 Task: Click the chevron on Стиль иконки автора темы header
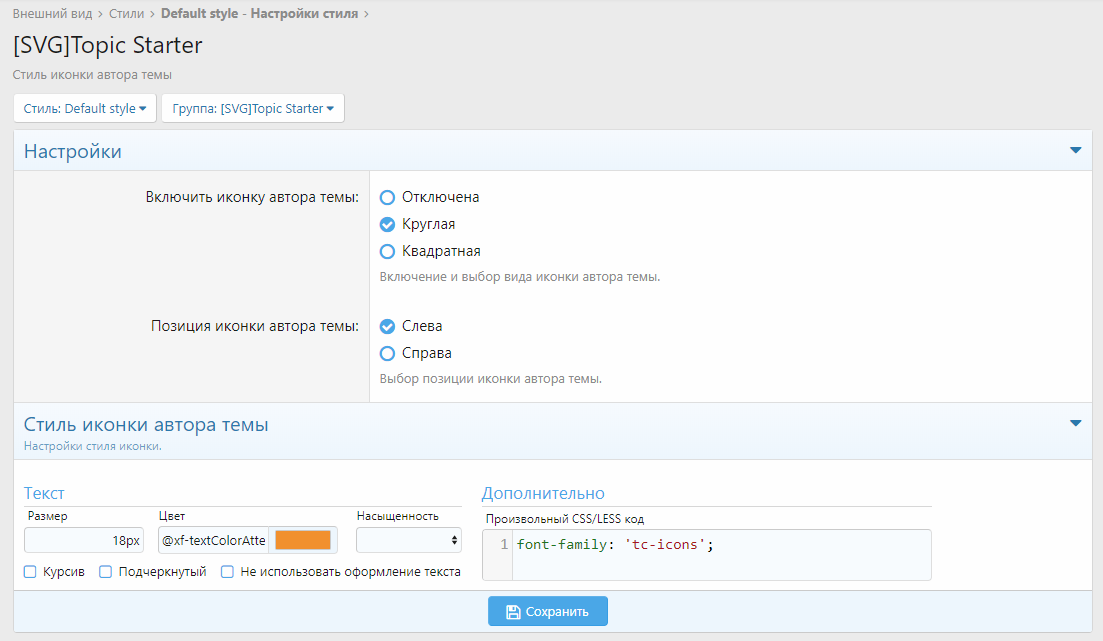(1076, 424)
